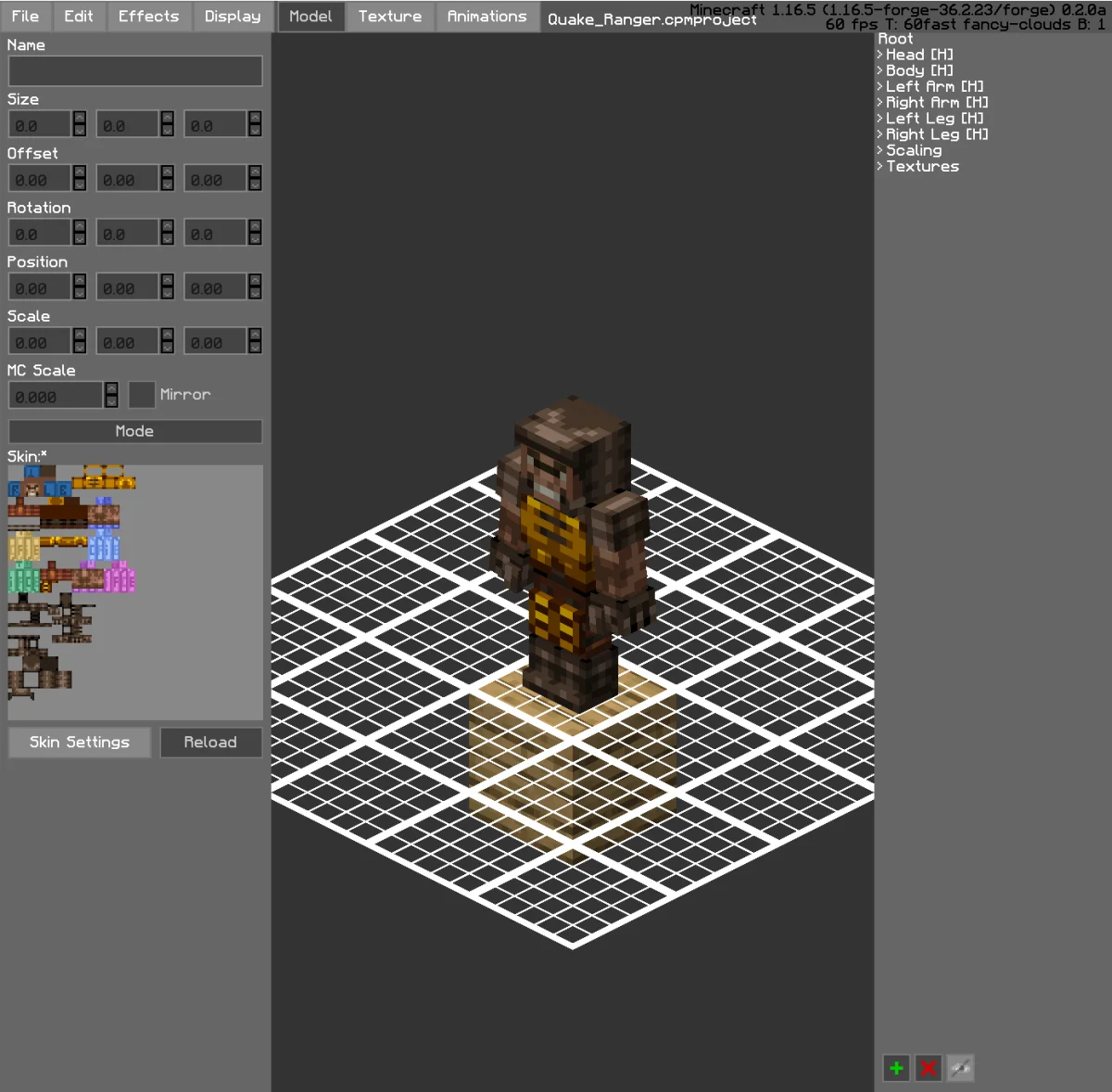Click the third Scale value field
The image size is (1112, 1092).
coord(215,341)
